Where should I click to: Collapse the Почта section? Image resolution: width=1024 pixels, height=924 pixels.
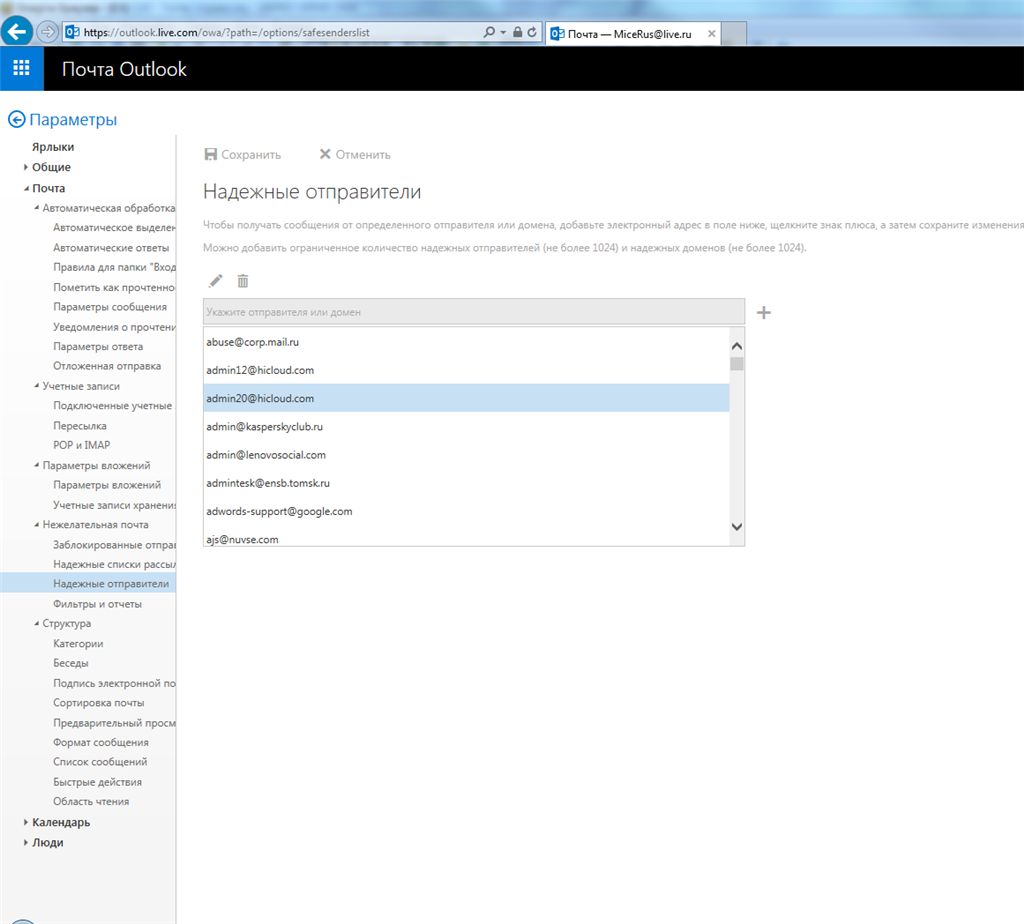click(x=26, y=189)
